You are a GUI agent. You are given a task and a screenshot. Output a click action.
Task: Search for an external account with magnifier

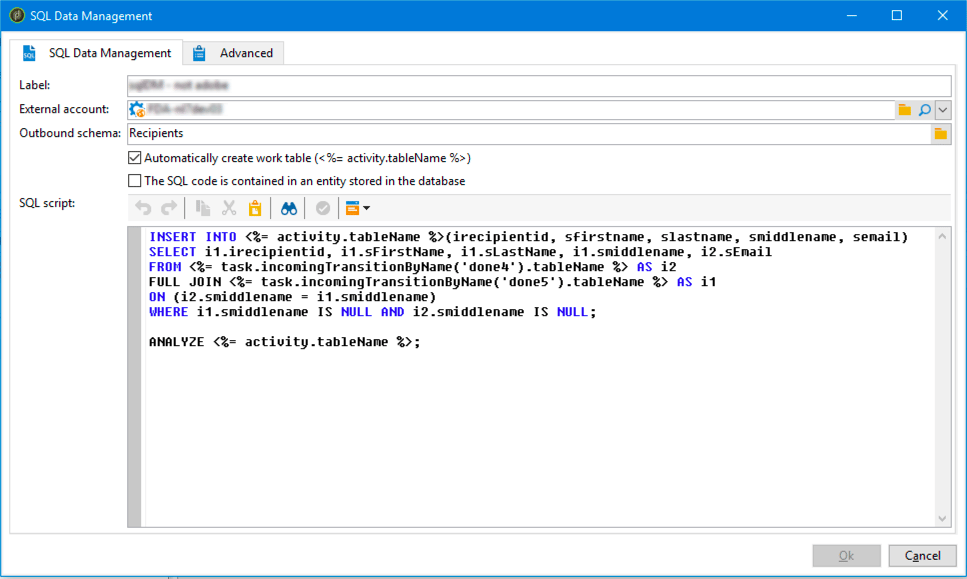[x=922, y=109]
